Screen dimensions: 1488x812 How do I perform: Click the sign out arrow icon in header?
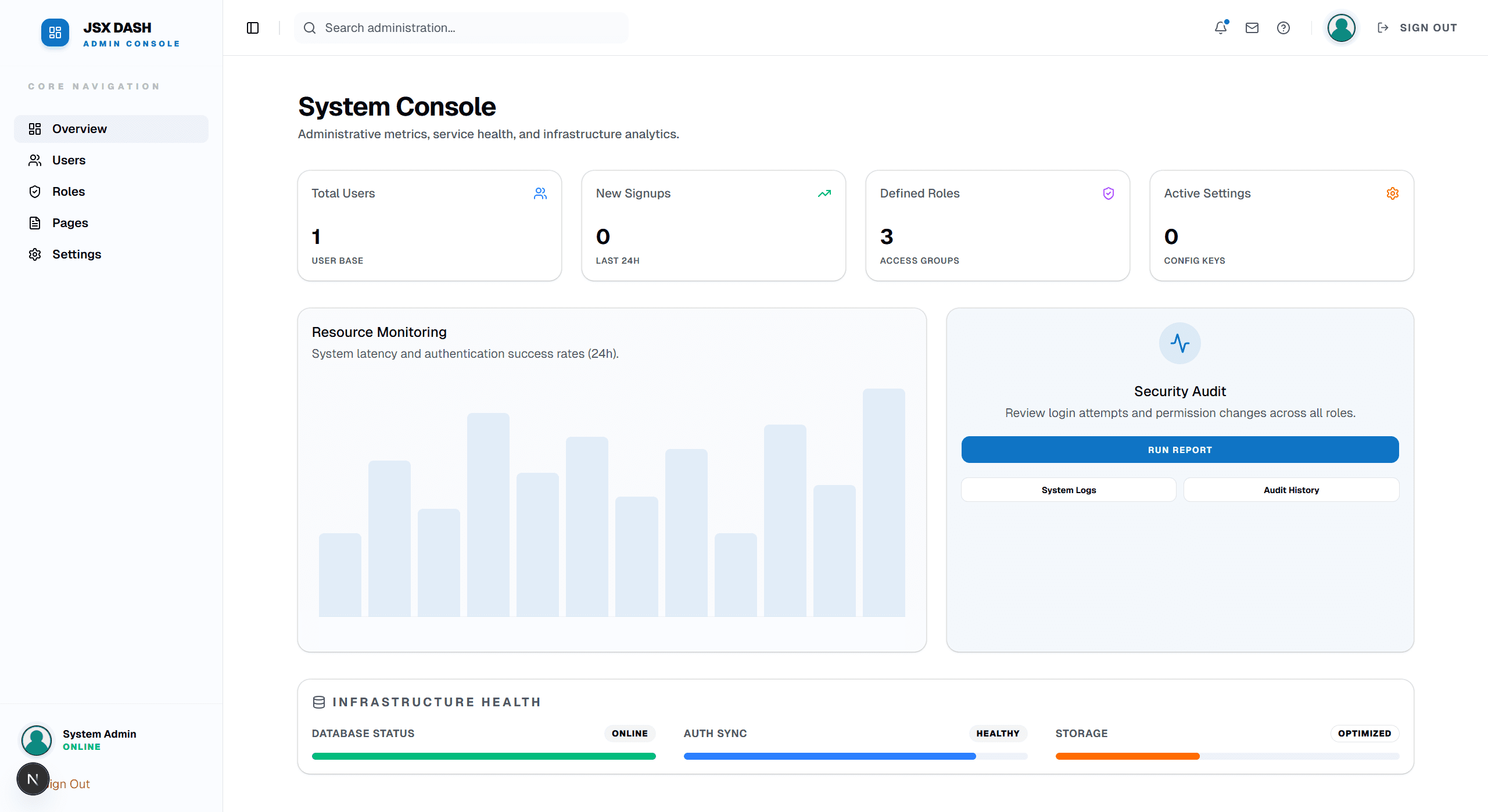1383,28
